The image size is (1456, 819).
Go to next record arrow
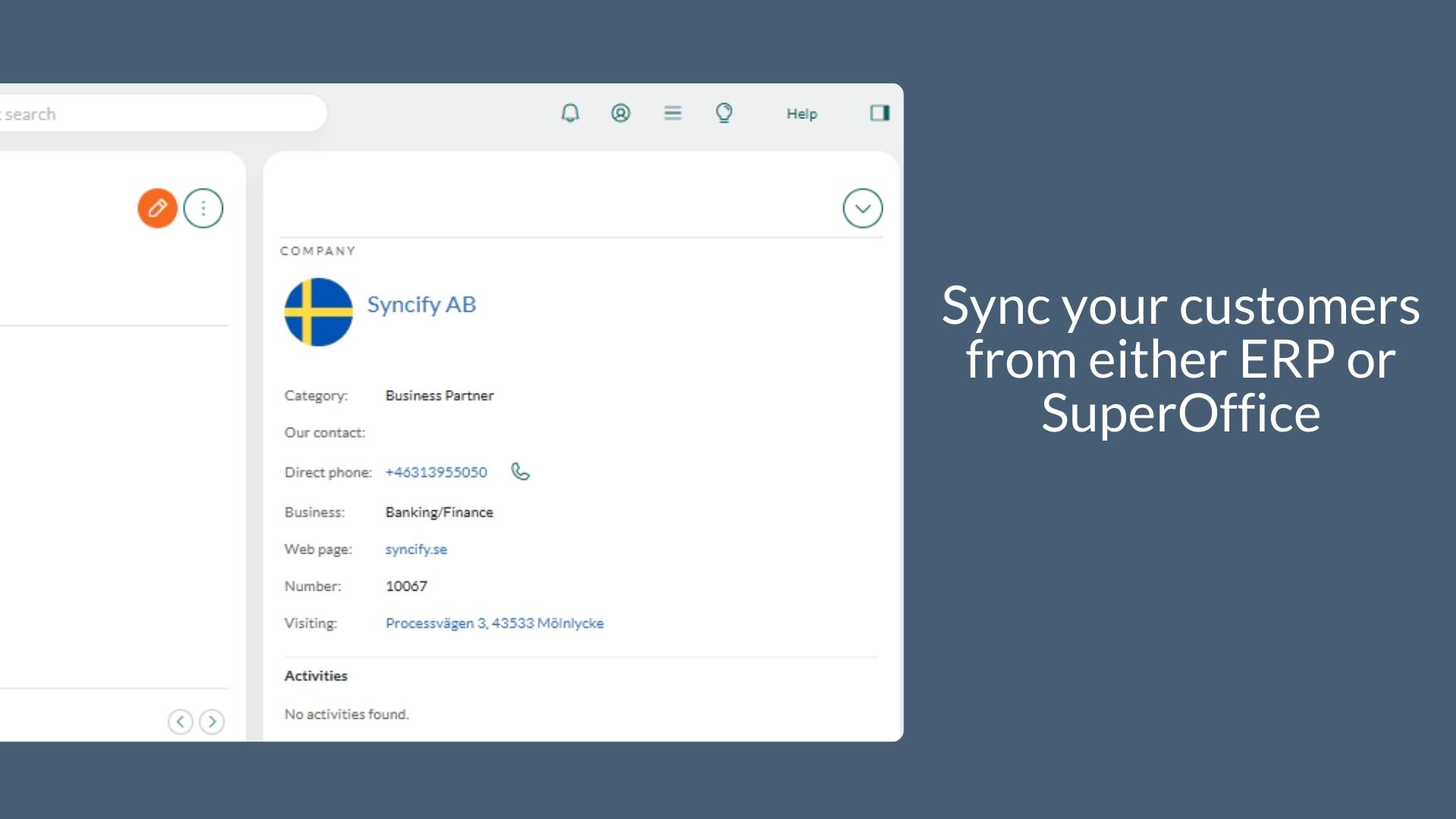point(212,721)
